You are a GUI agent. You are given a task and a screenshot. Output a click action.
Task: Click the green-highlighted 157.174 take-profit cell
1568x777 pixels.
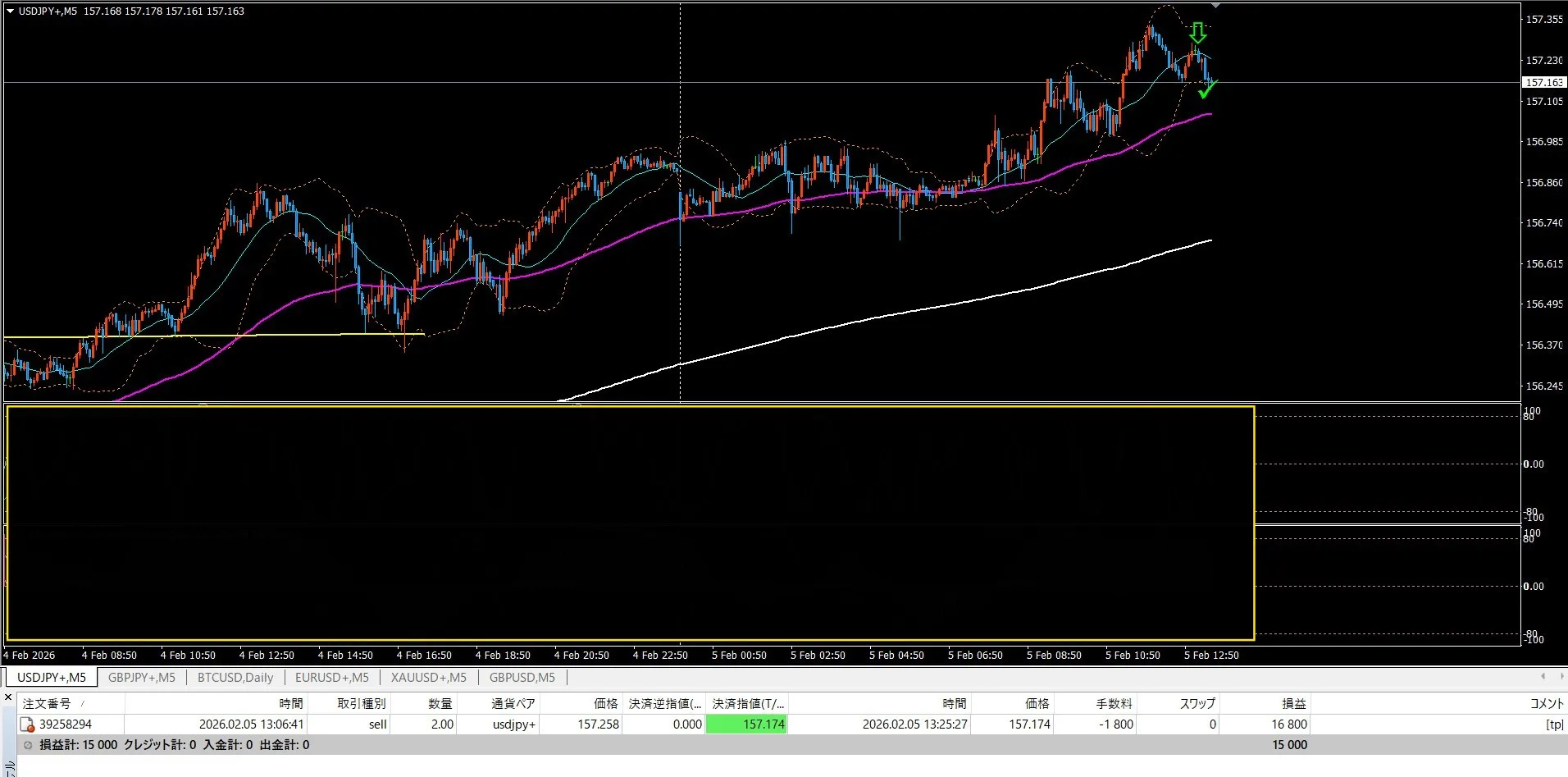[747, 724]
